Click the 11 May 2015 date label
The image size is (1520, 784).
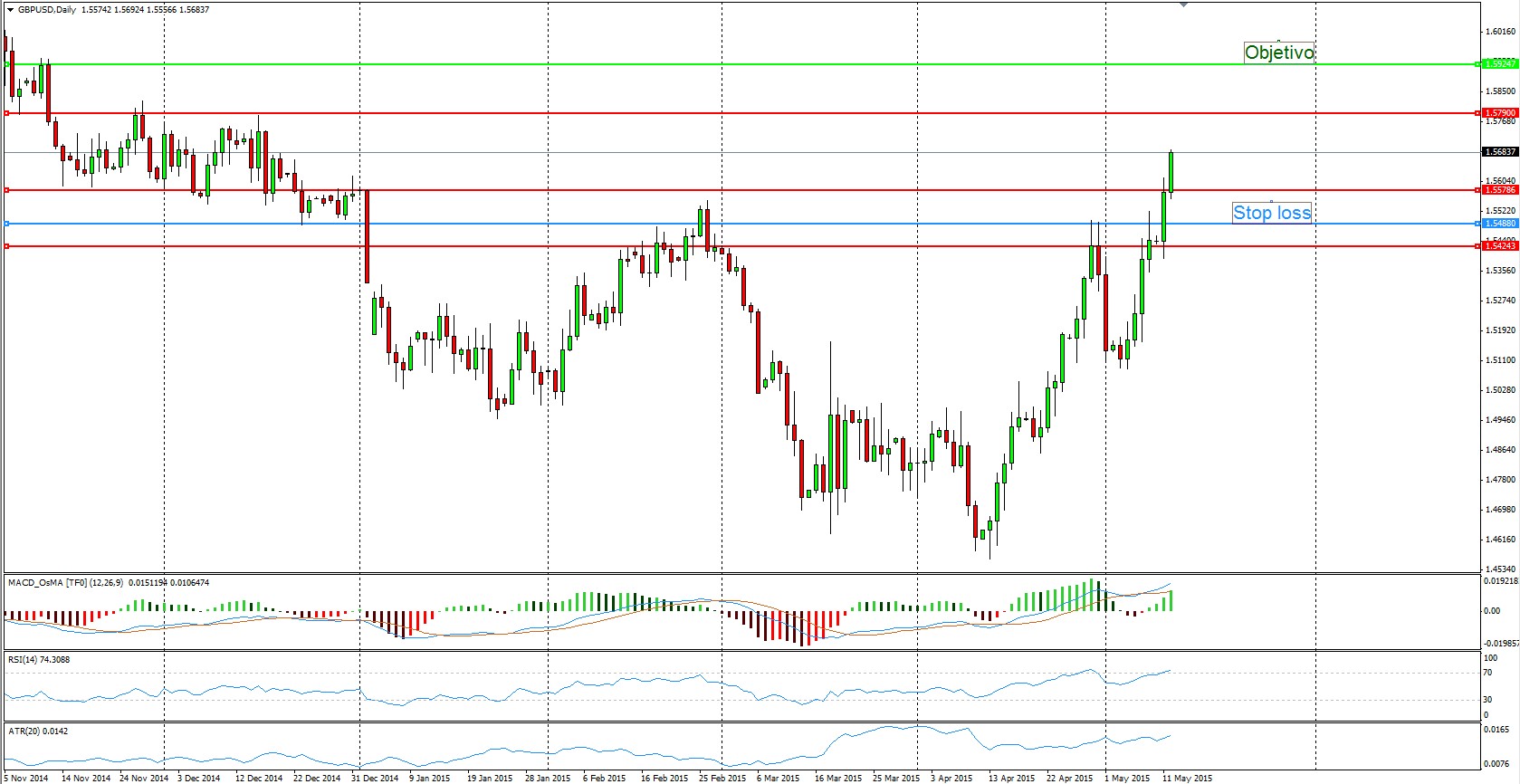(x=1188, y=778)
